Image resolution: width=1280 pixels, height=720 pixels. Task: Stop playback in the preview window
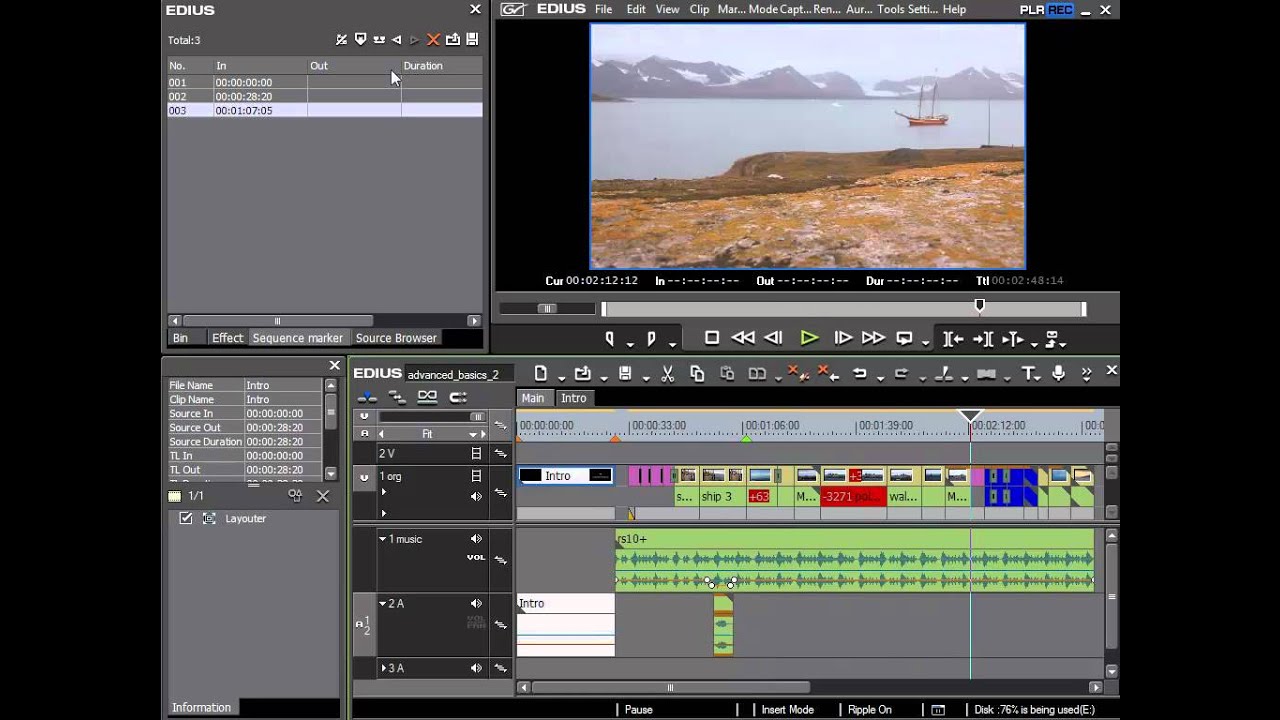(712, 338)
